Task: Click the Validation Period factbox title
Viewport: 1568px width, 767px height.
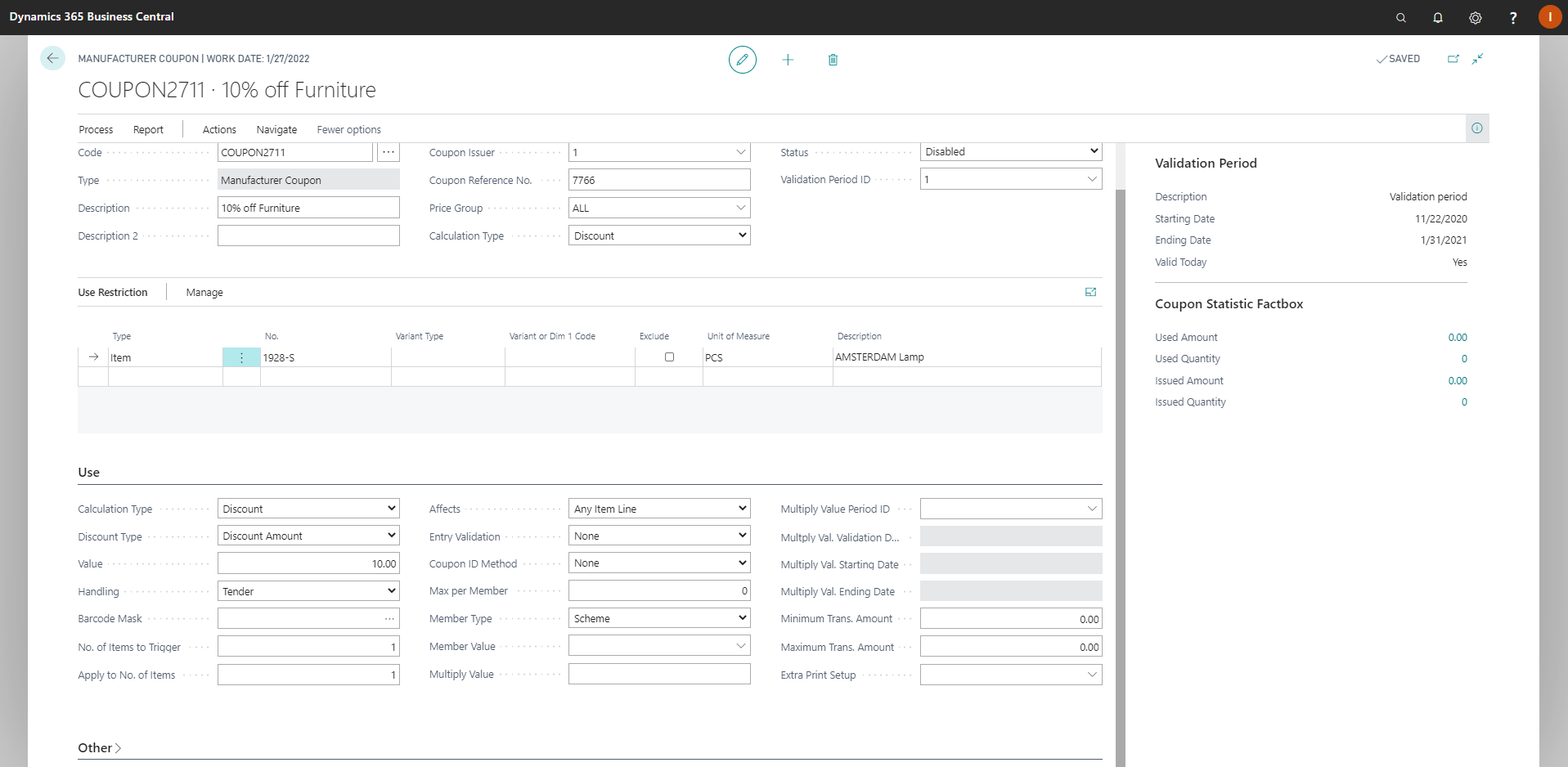Action: pyautogui.click(x=1206, y=164)
